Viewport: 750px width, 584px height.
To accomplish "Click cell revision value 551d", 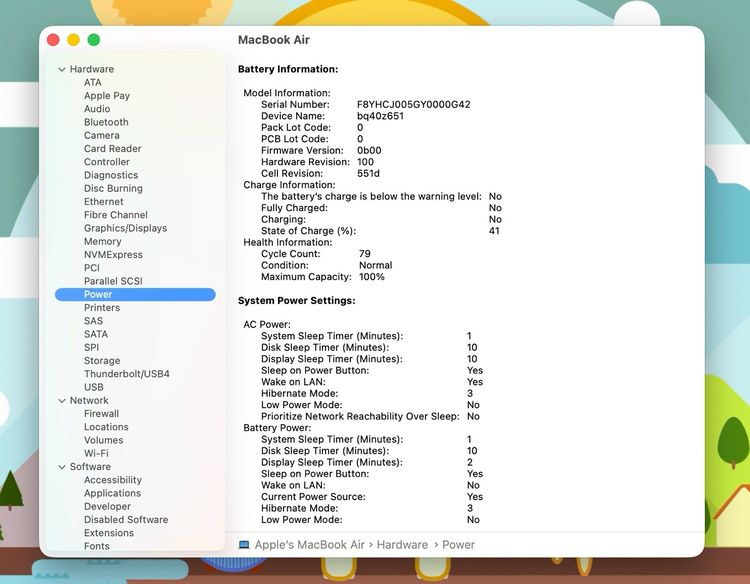I will coord(368,173).
